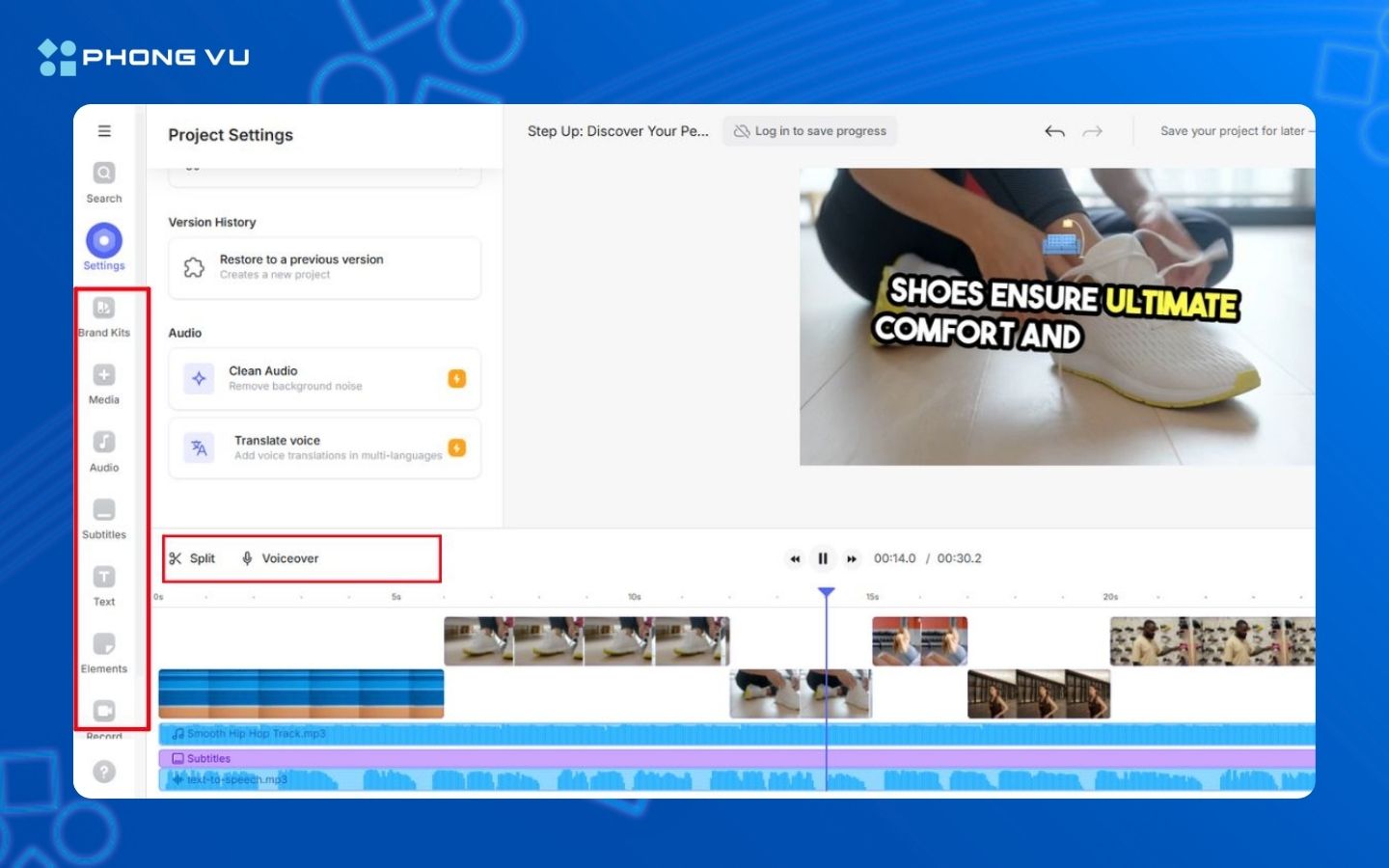The image size is (1389, 868).
Task: Click the rewind button
Action: coord(795,558)
